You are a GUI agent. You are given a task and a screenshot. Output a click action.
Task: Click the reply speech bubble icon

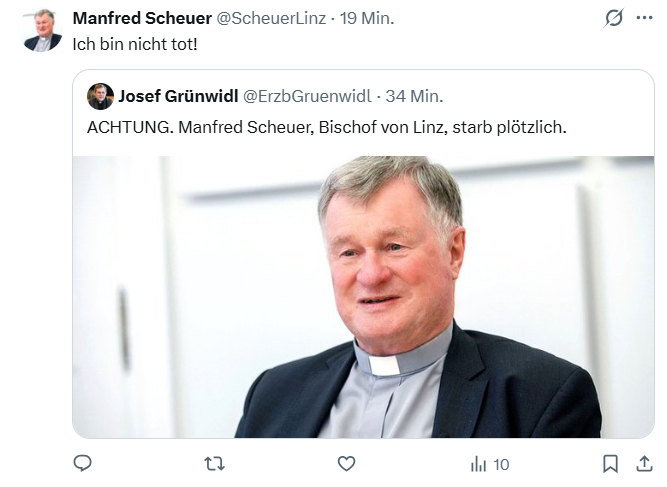[x=83, y=464]
